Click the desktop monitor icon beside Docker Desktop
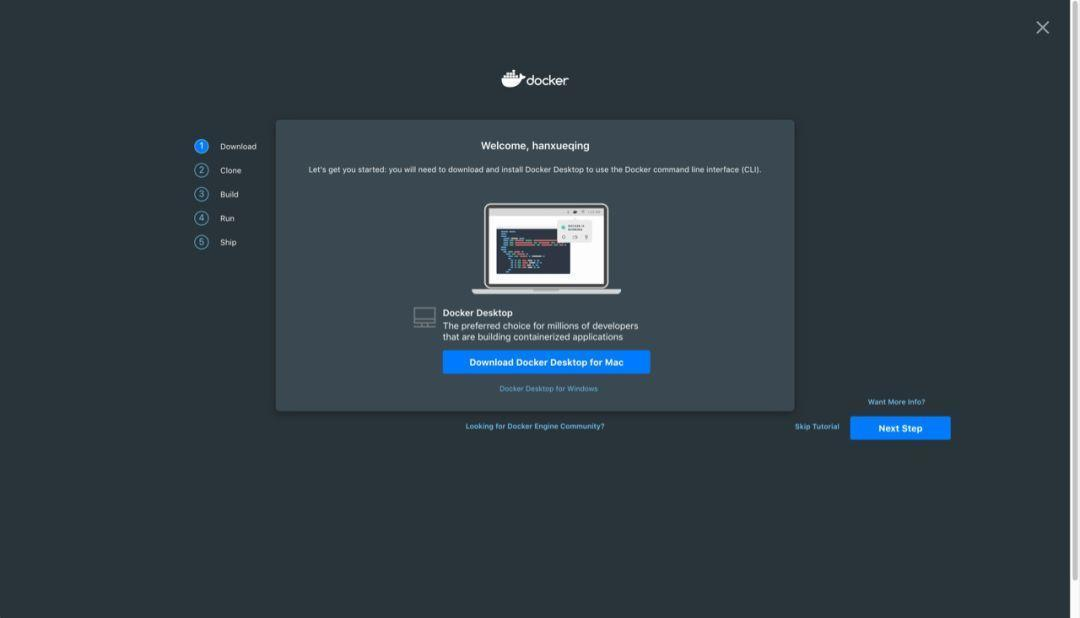Viewport: 1080px width, 618px height. 424,317
